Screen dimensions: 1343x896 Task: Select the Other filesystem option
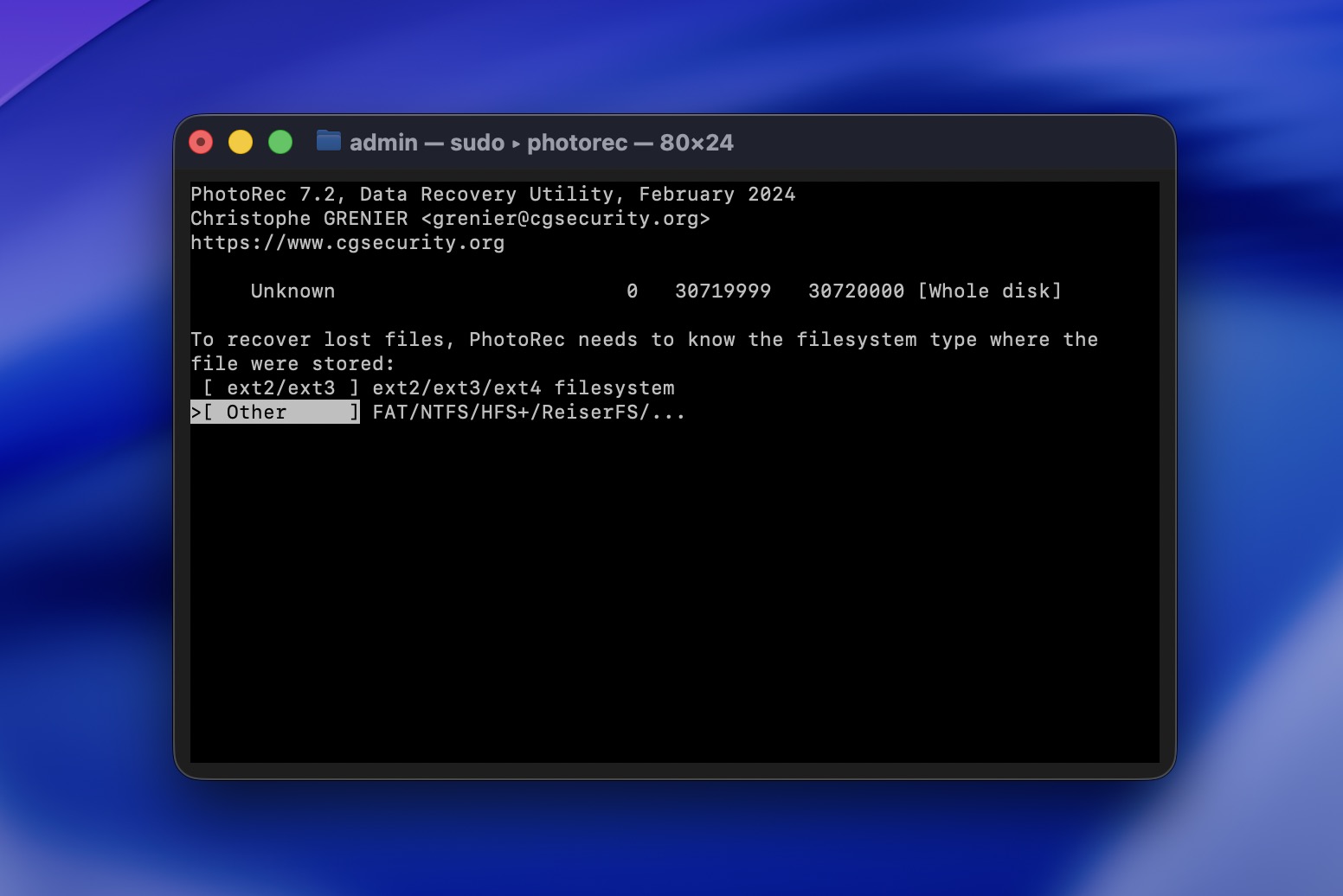[275, 413]
